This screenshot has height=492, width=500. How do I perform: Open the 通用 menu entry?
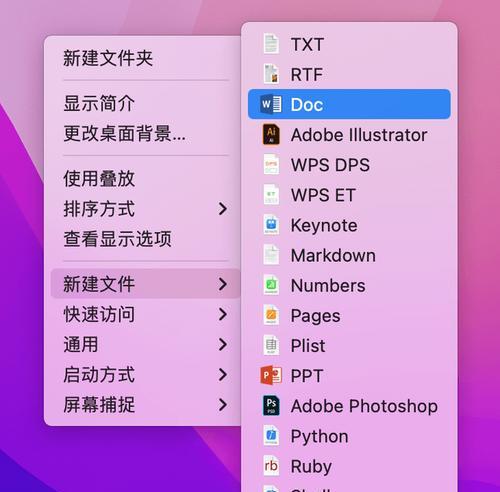(142, 344)
